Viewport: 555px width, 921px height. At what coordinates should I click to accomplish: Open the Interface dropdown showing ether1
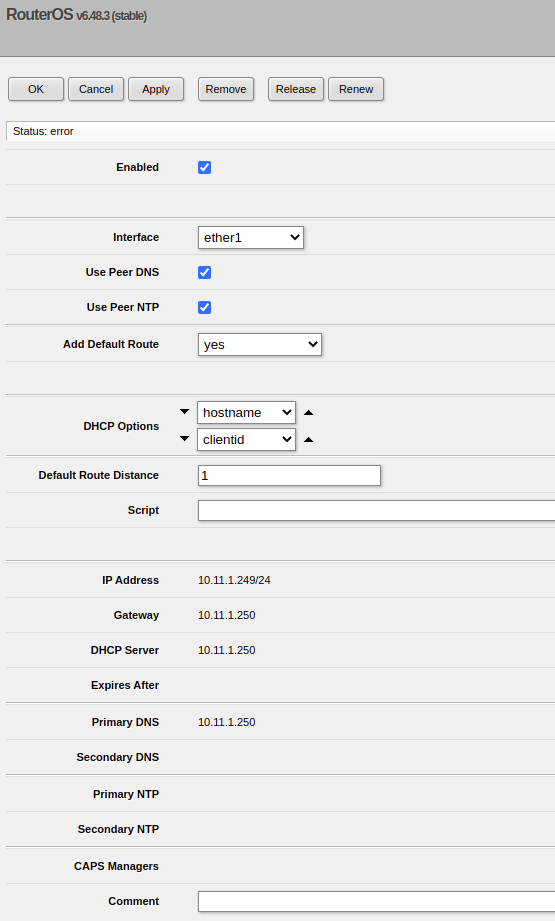click(x=251, y=237)
